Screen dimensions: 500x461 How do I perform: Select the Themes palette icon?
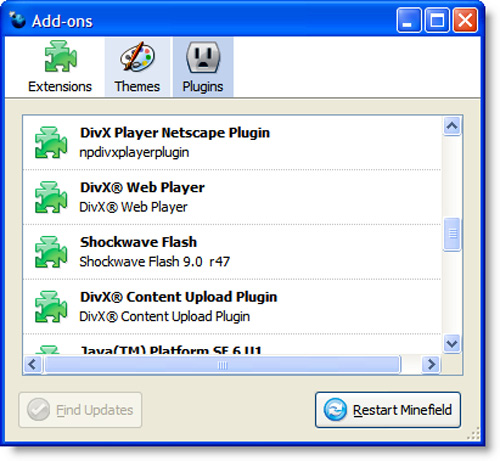(x=137, y=56)
